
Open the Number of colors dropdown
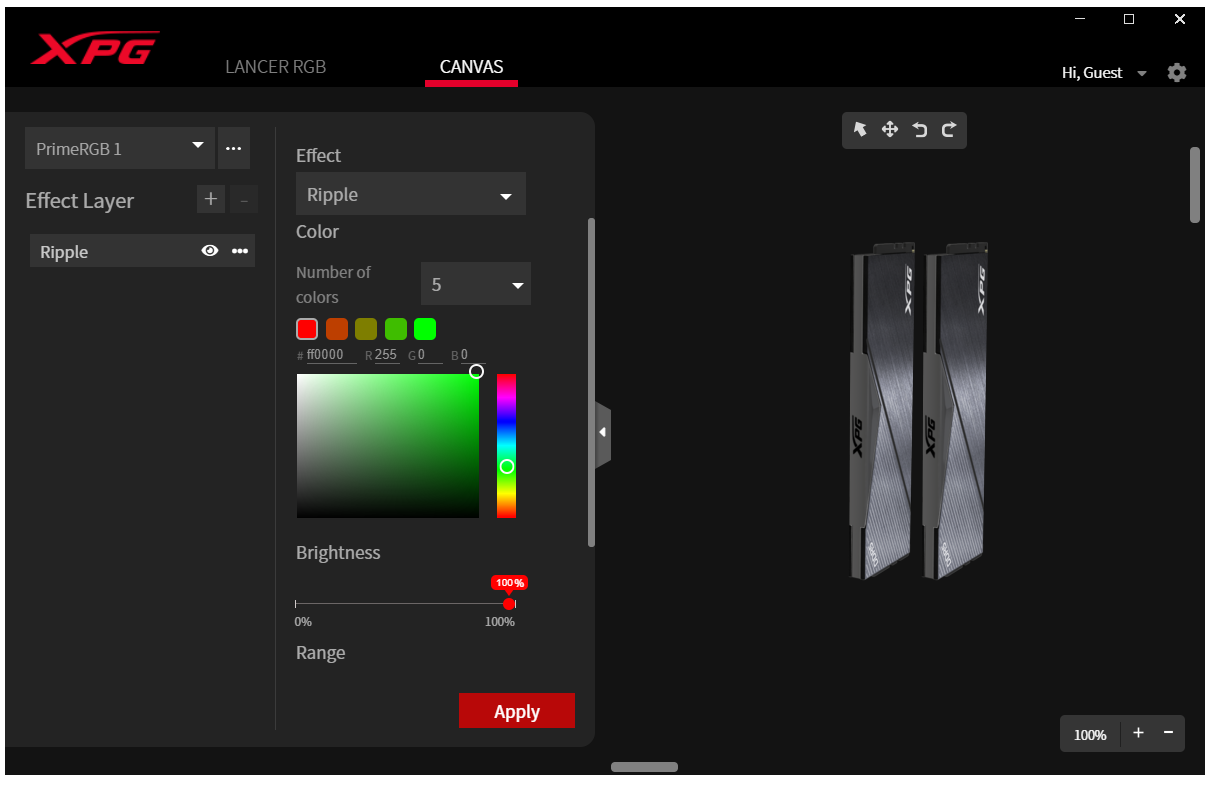(476, 284)
